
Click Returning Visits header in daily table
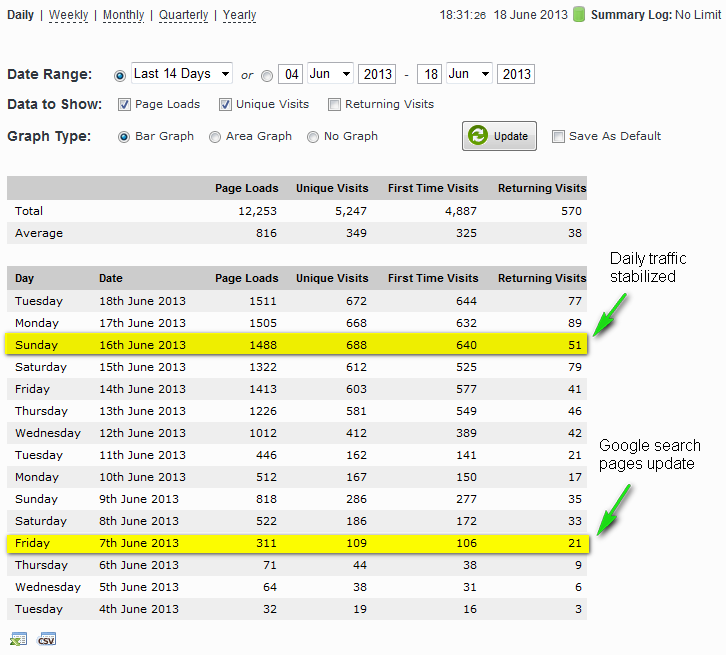tap(542, 278)
